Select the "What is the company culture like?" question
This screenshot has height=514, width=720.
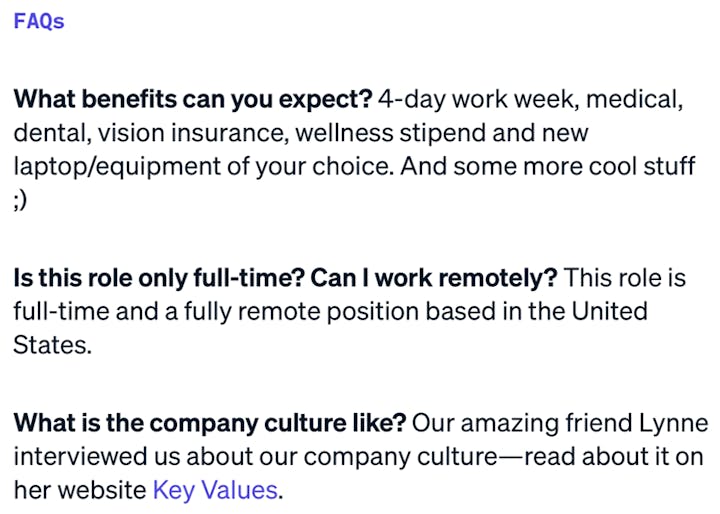coord(209,423)
